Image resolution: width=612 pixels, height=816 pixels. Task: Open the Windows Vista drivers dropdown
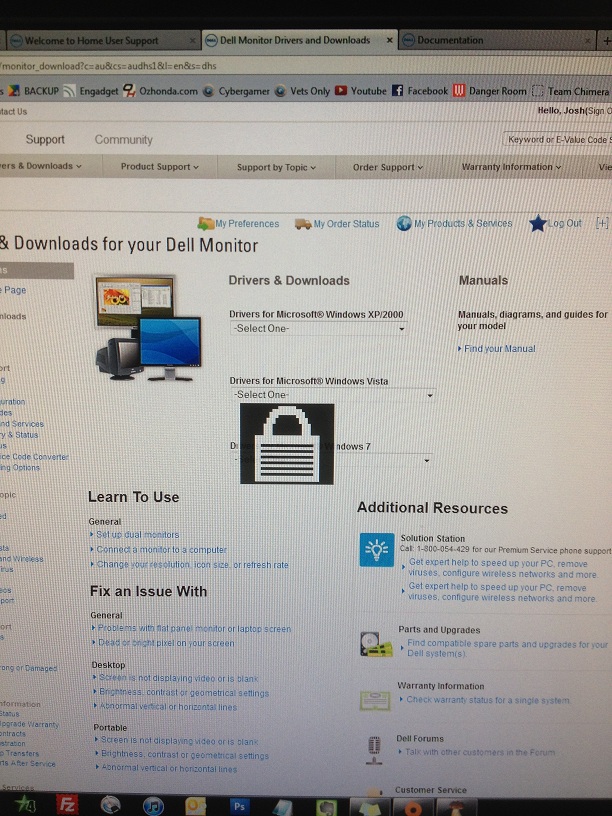(x=333, y=394)
